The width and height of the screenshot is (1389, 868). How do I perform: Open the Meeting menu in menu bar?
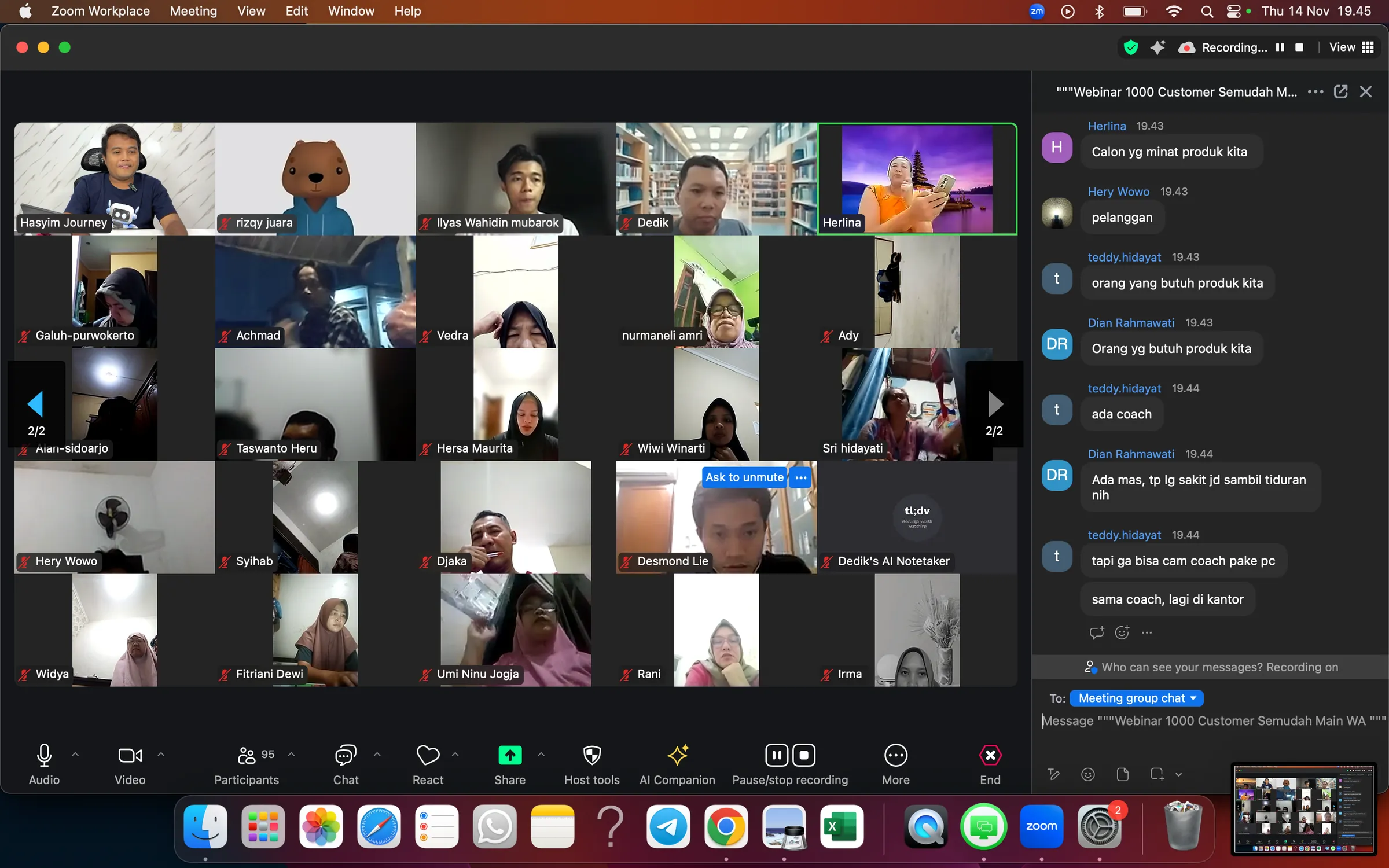[x=193, y=11]
